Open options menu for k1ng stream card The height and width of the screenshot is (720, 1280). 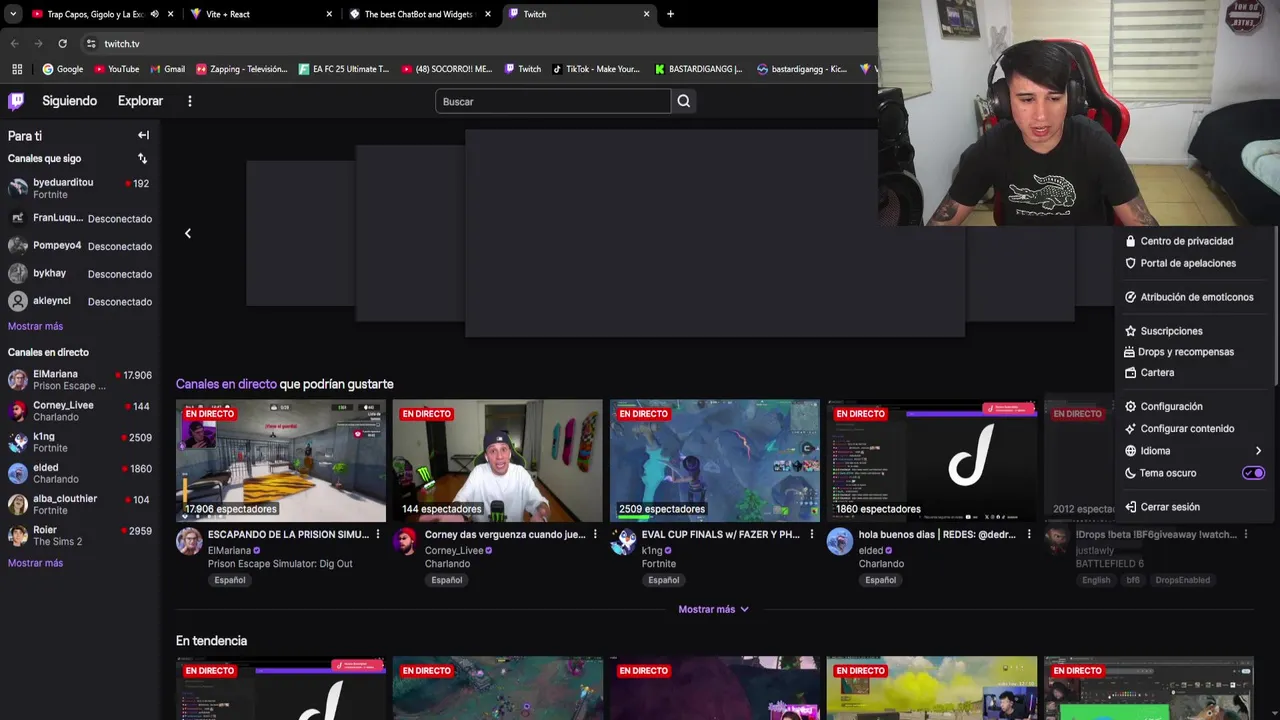coord(811,535)
